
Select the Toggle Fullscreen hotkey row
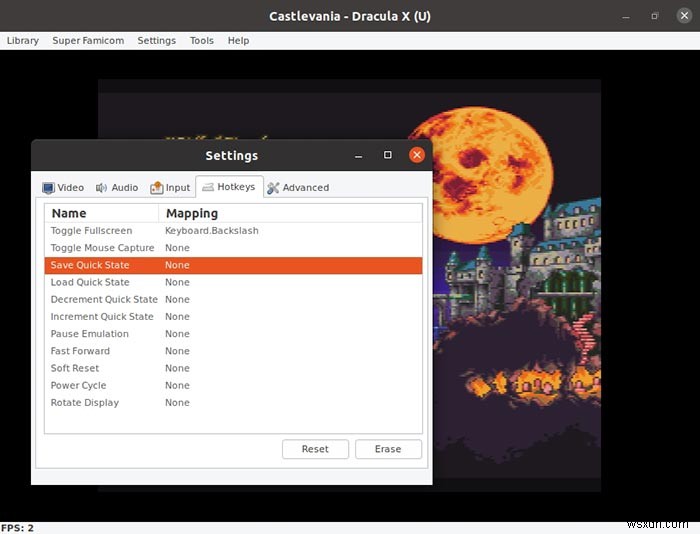233,231
